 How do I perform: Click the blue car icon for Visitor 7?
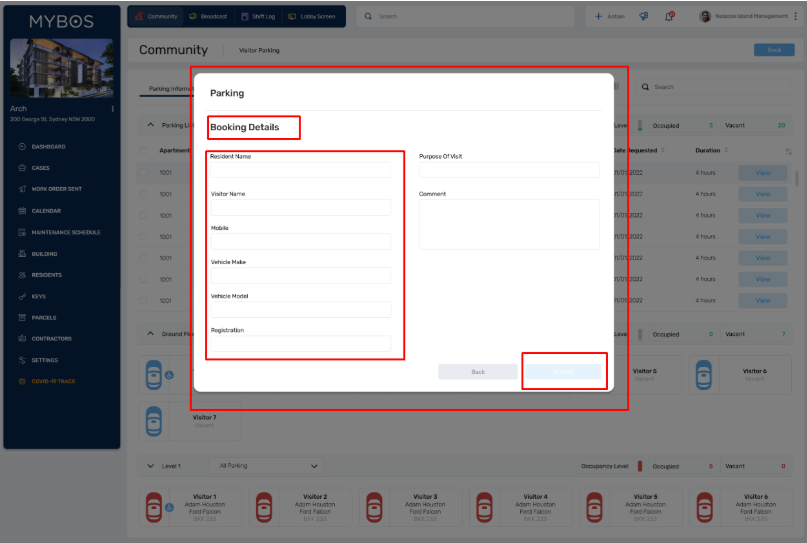click(153, 419)
